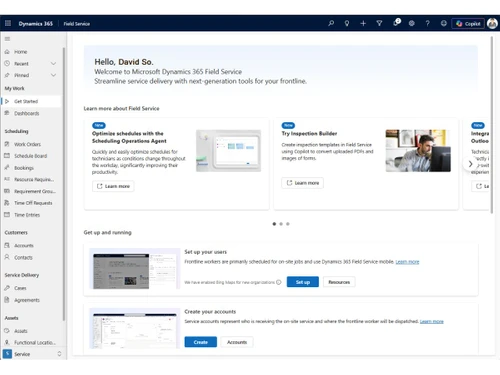Screen dimensions: 500x375
Task: Click the question mark help icon
Action: pyautogui.click(x=427, y=23)
